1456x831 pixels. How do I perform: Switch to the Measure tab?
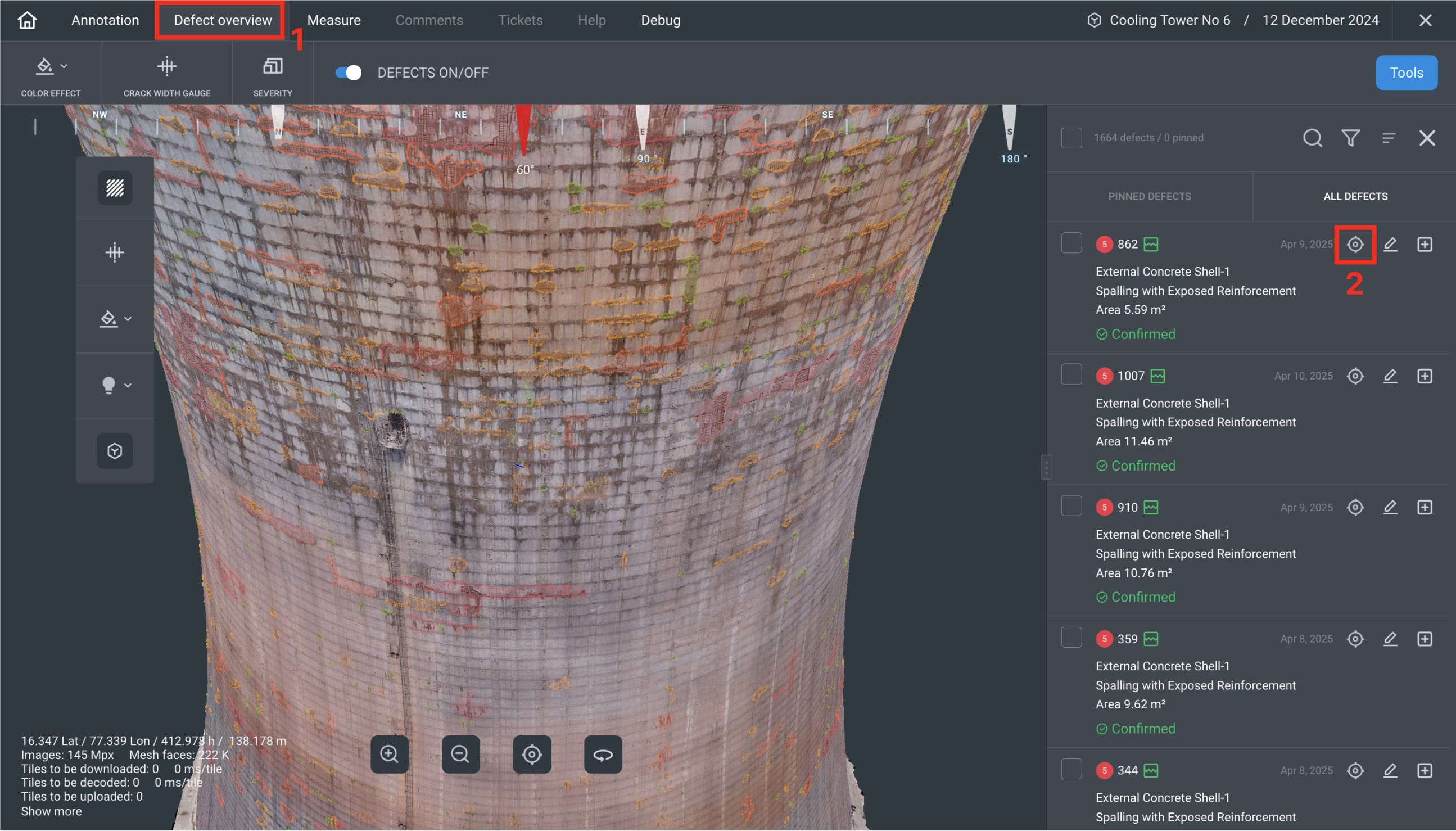point(334,21)
